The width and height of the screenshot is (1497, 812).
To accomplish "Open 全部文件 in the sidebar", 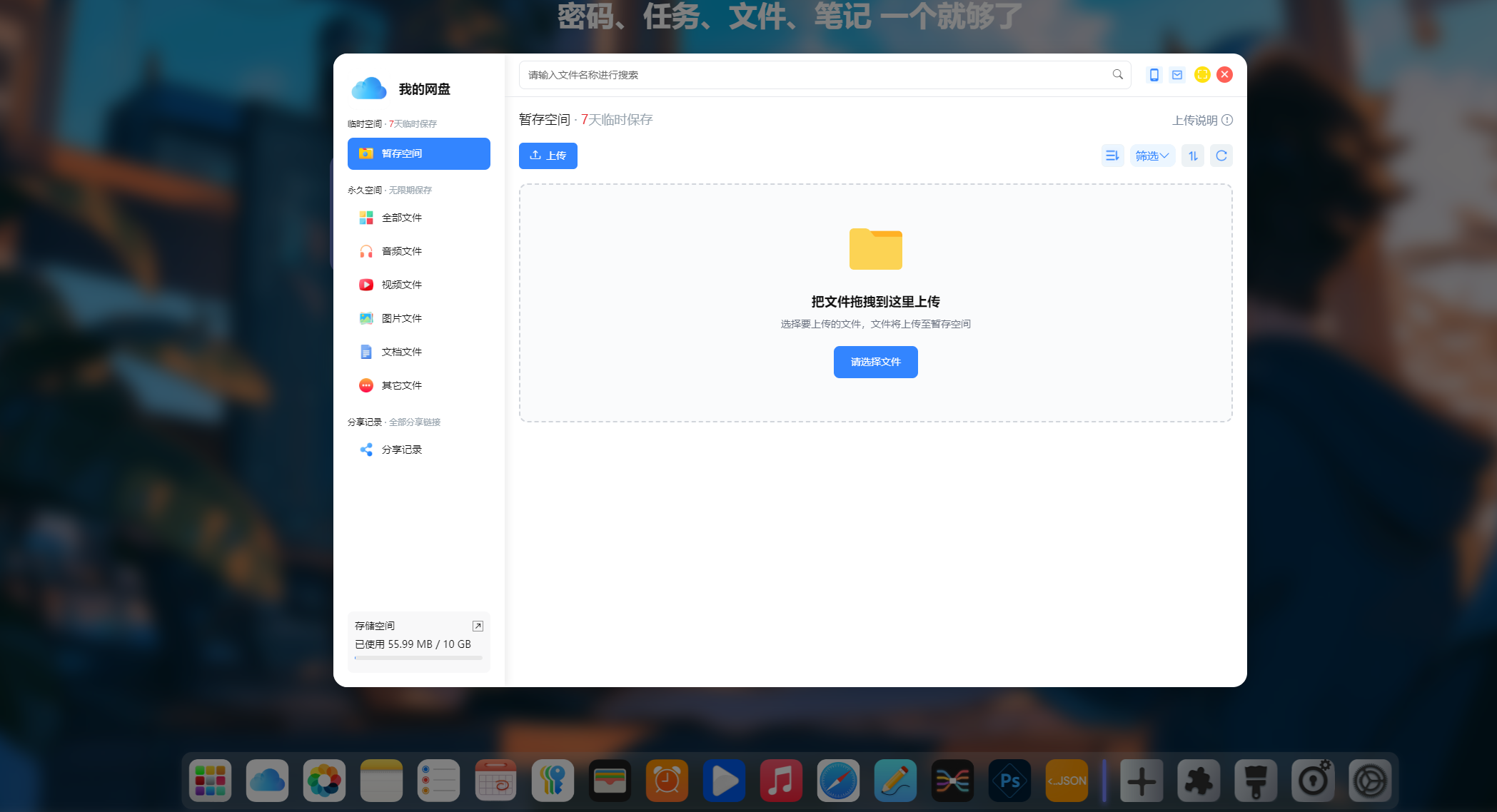I will coord(401,218).
